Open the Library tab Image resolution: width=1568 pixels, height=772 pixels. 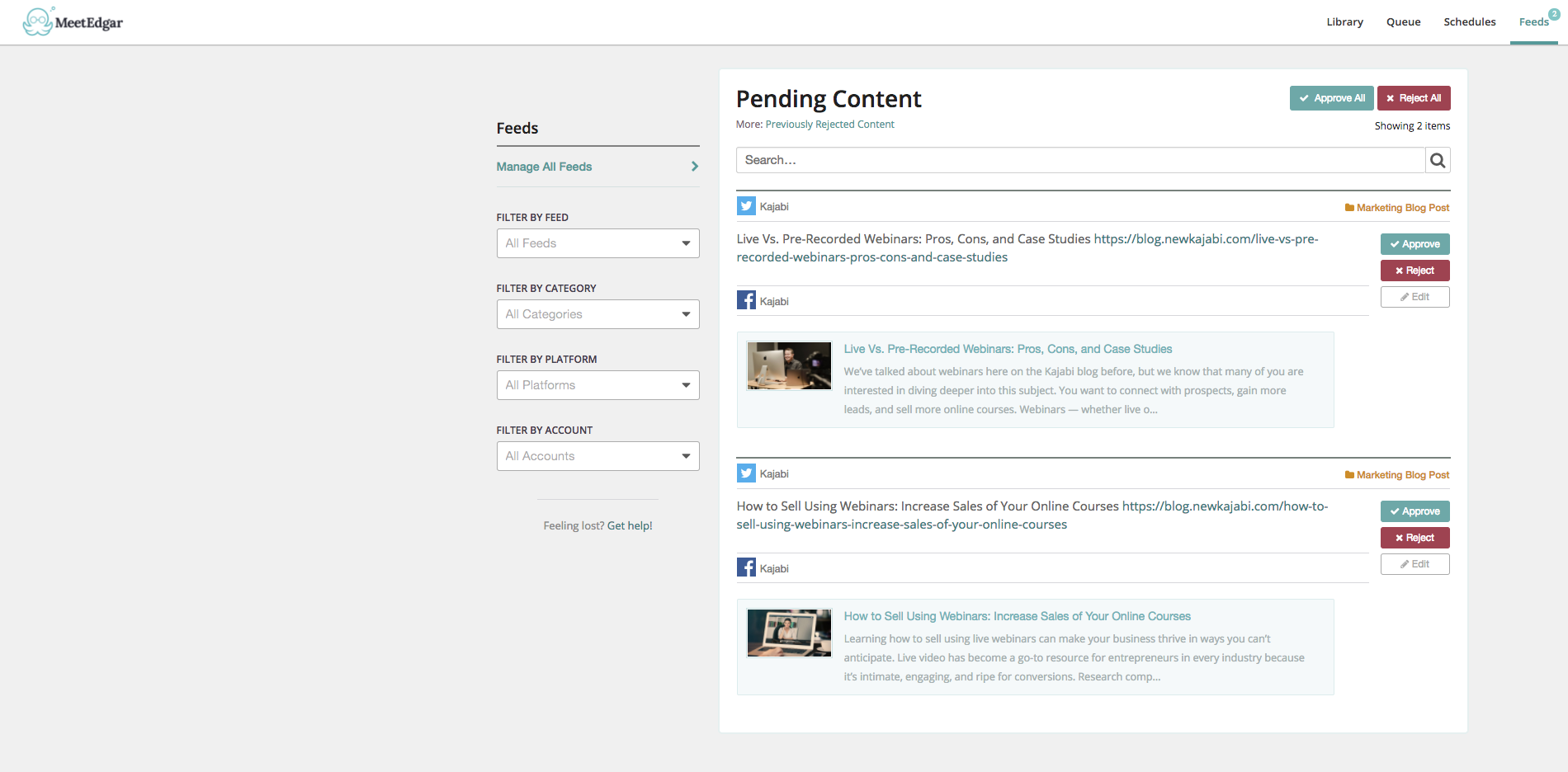(x=1344, y=22)
